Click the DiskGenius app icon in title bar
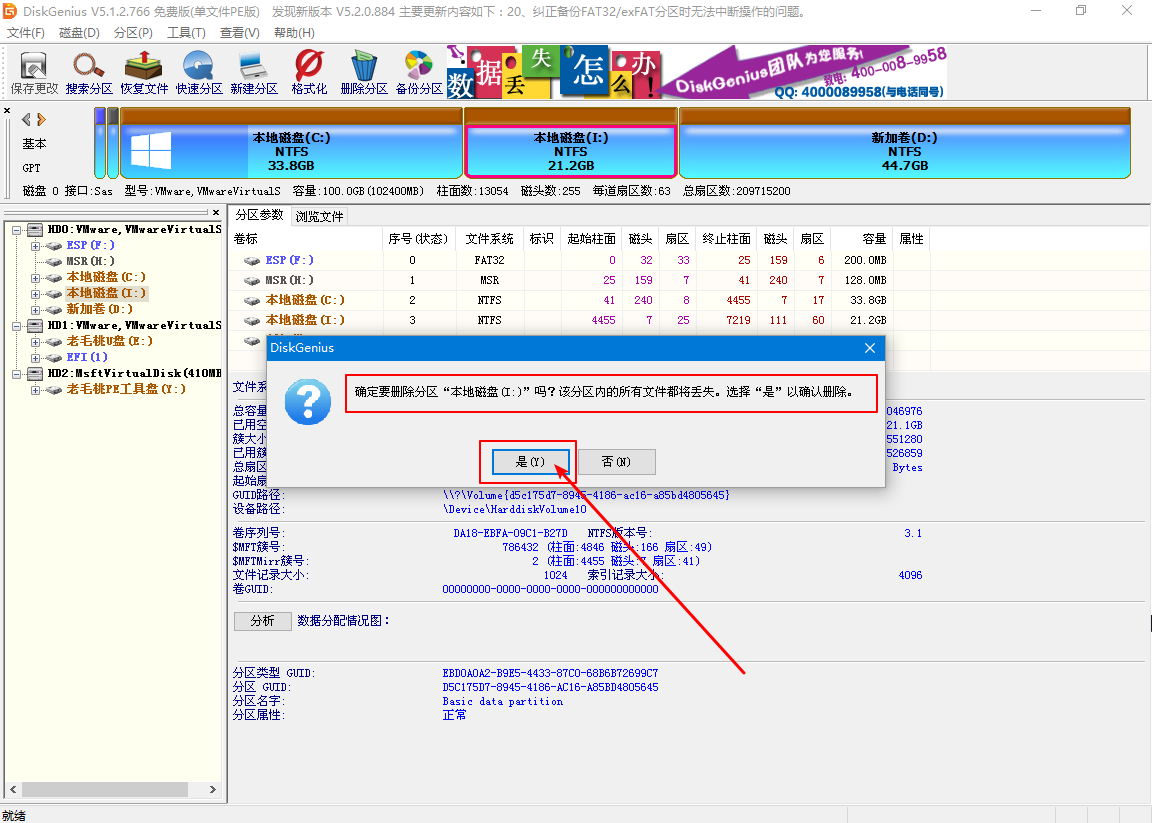 [10, 11]
